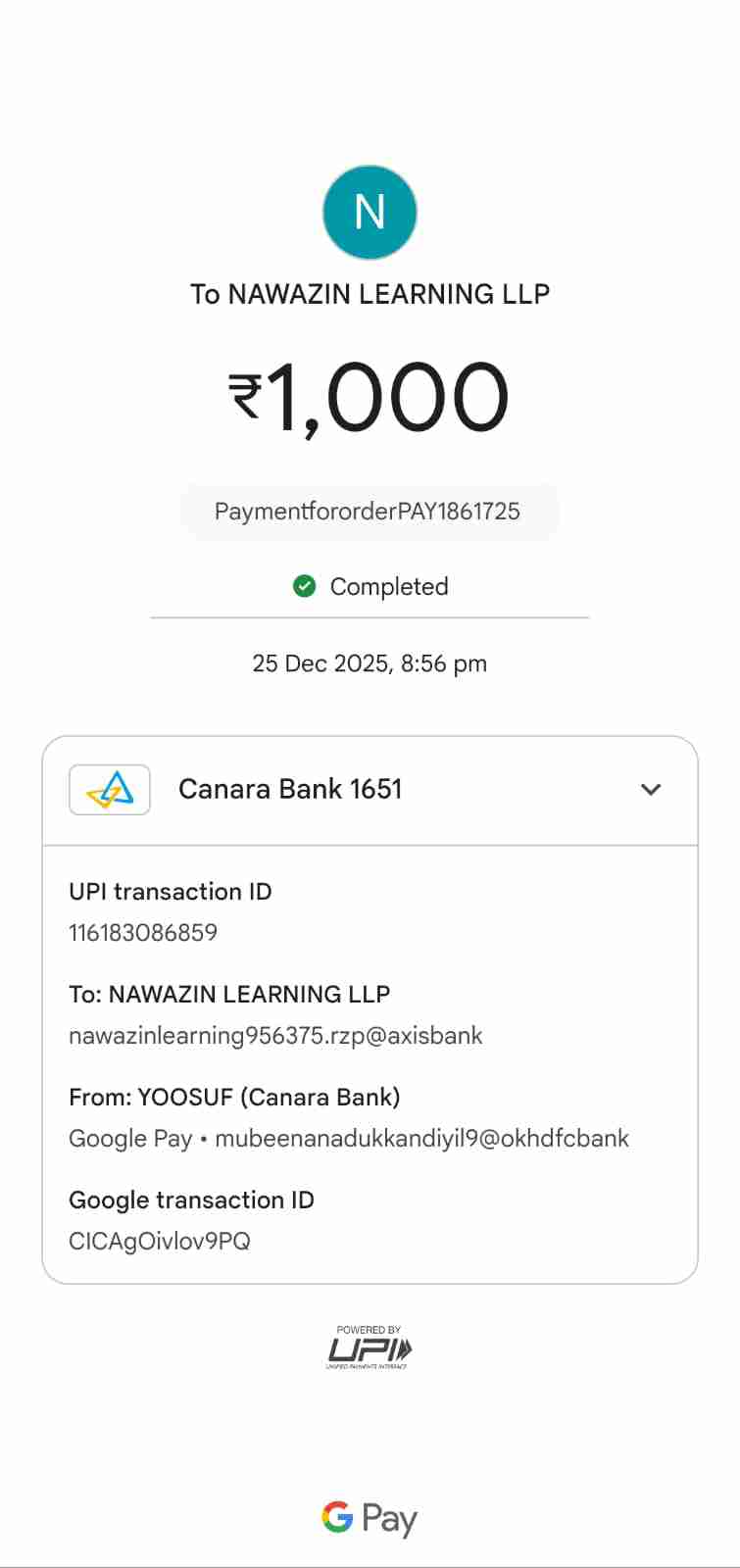740x1568 pixels.
Task: Click the Powered by UPI logo
Action: click(x=370, y=1347)
